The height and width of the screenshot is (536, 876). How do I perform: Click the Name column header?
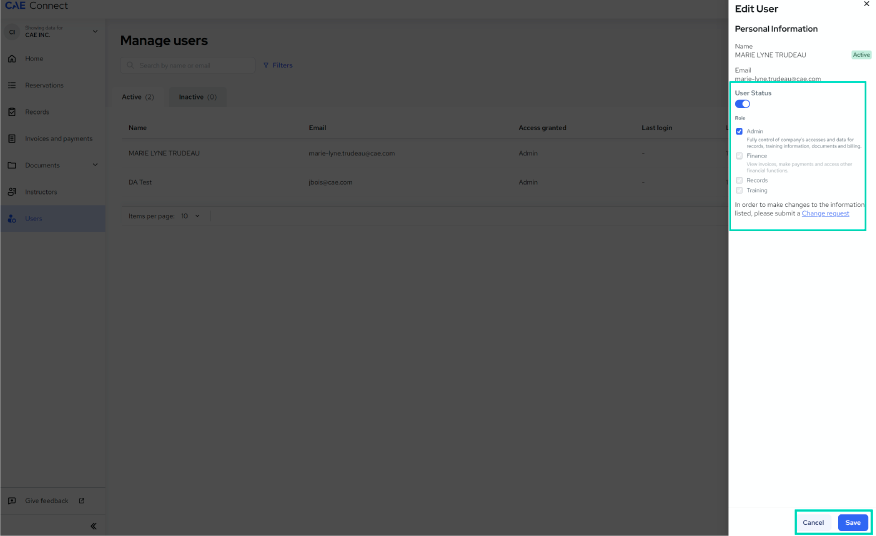(x=137, y=128)
